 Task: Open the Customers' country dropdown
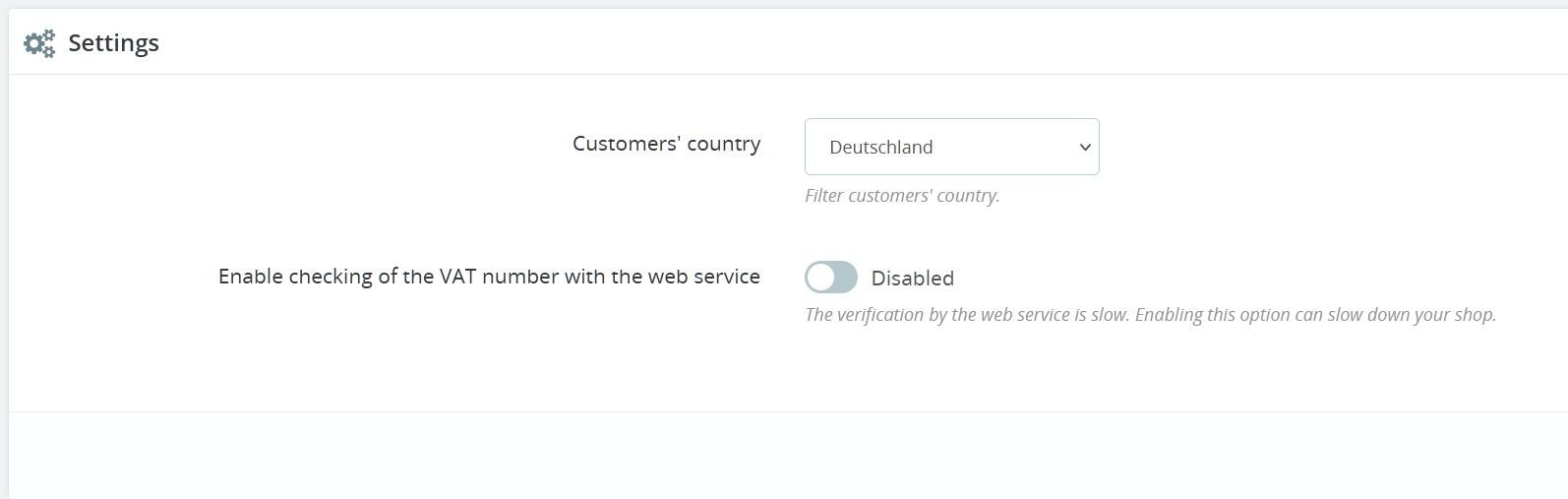click(x=950, y=147)
